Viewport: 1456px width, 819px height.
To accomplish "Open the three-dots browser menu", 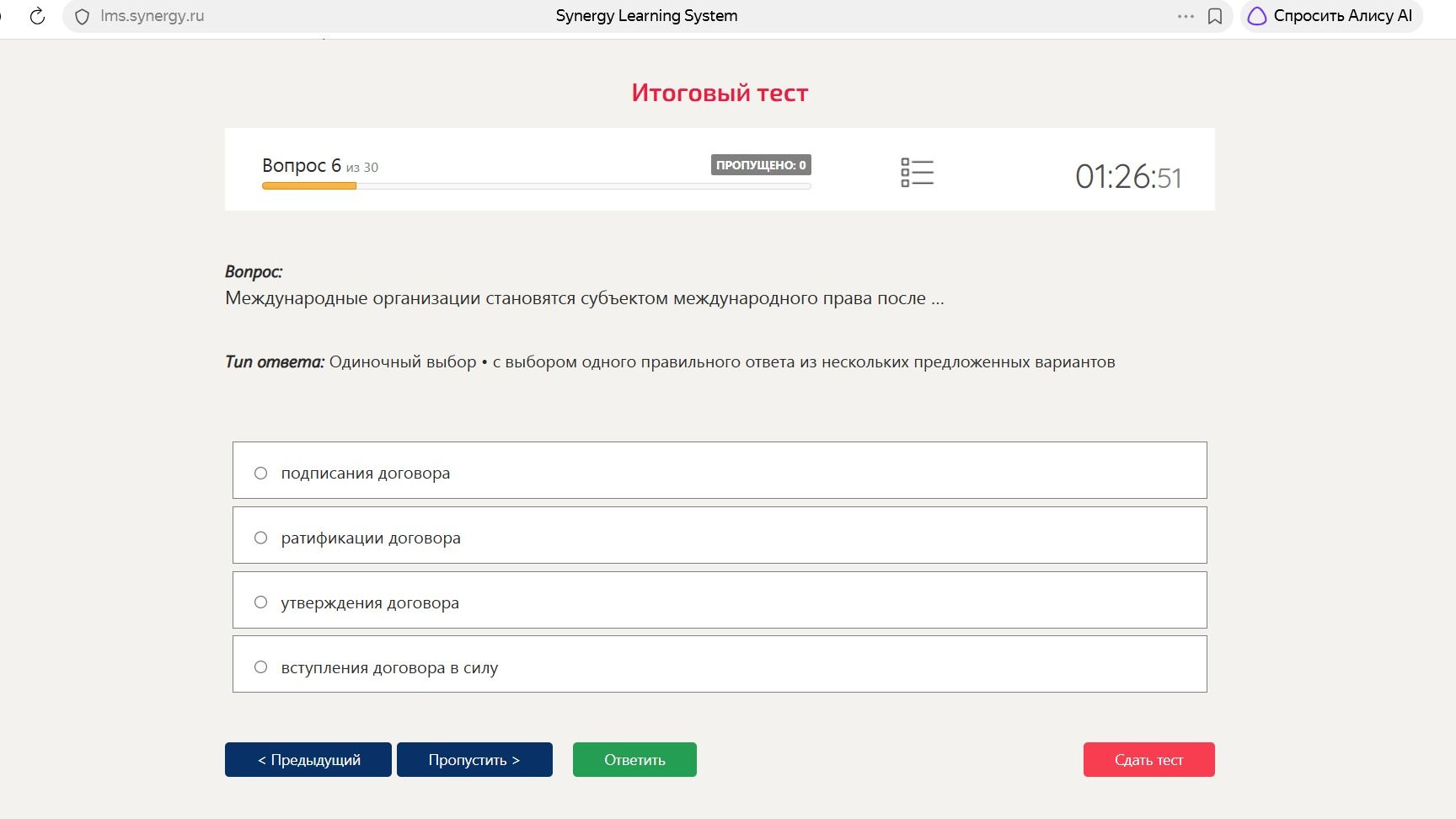I will [x=1186, y=16].
